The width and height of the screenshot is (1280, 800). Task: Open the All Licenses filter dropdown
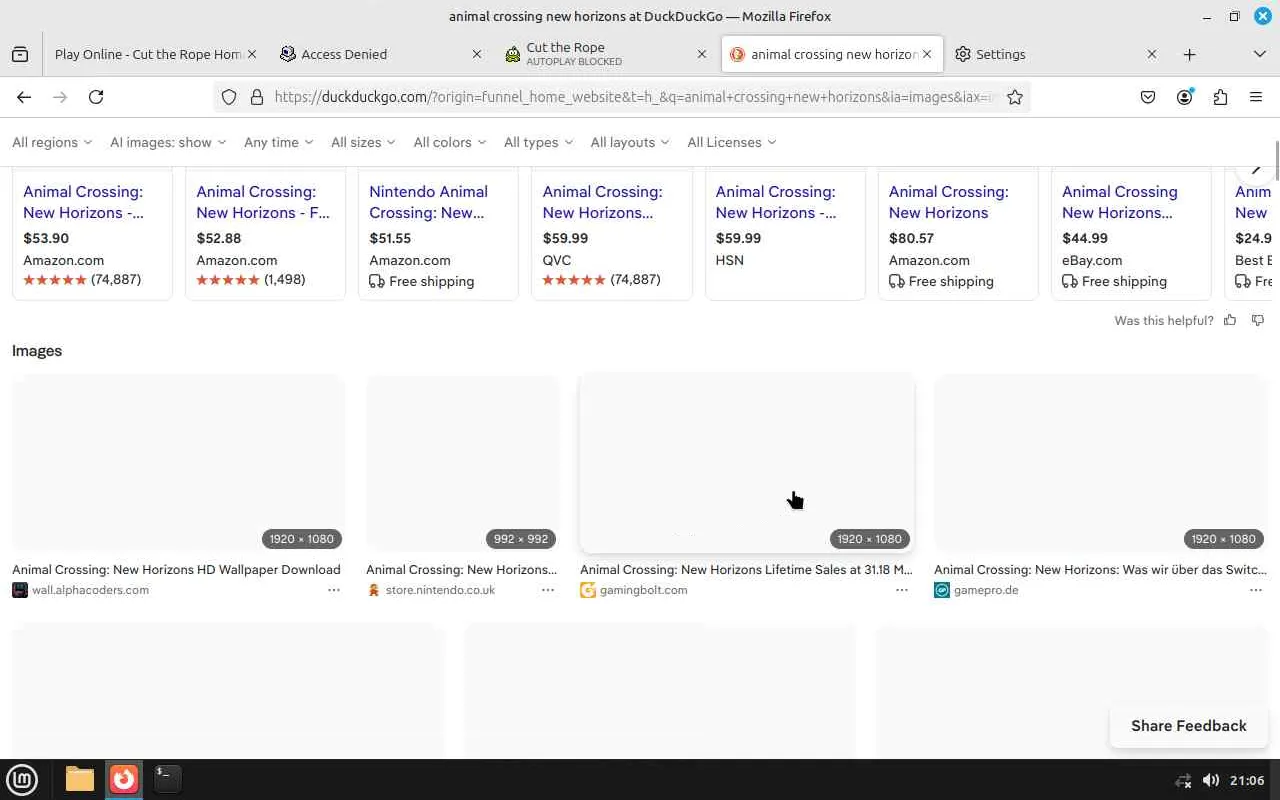coord(732,142)
